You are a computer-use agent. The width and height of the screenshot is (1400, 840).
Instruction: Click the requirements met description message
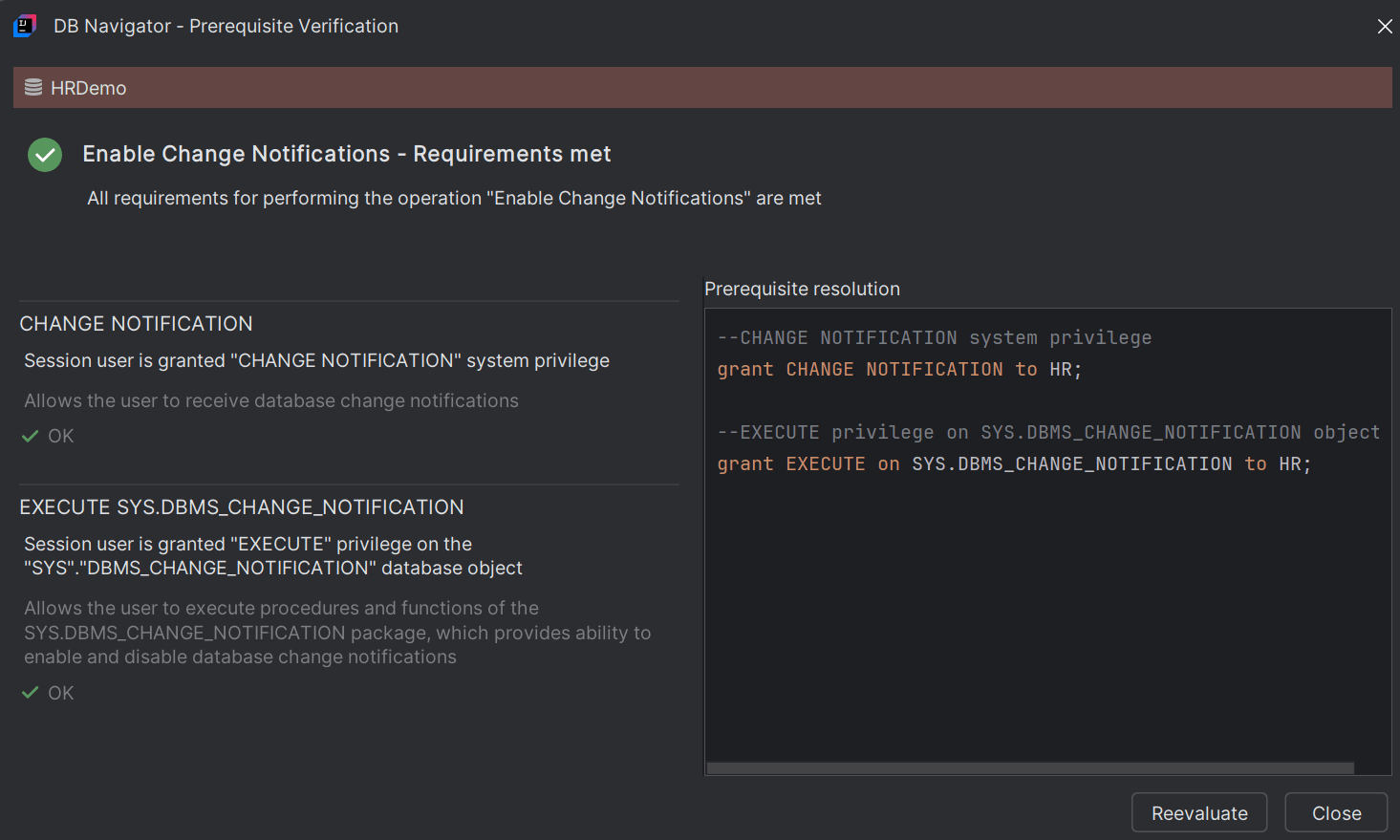tap(454, 198)
